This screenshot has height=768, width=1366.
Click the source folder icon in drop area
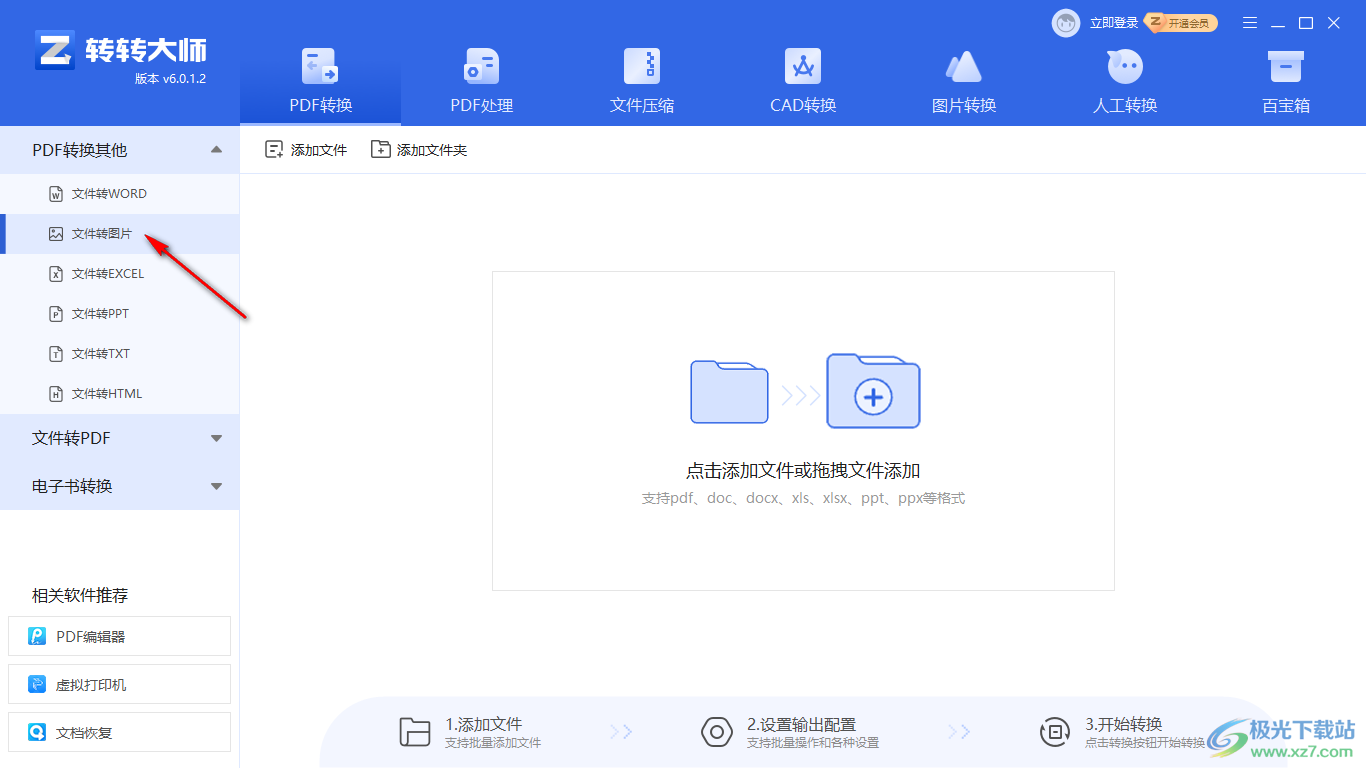[x=729, y=392]
